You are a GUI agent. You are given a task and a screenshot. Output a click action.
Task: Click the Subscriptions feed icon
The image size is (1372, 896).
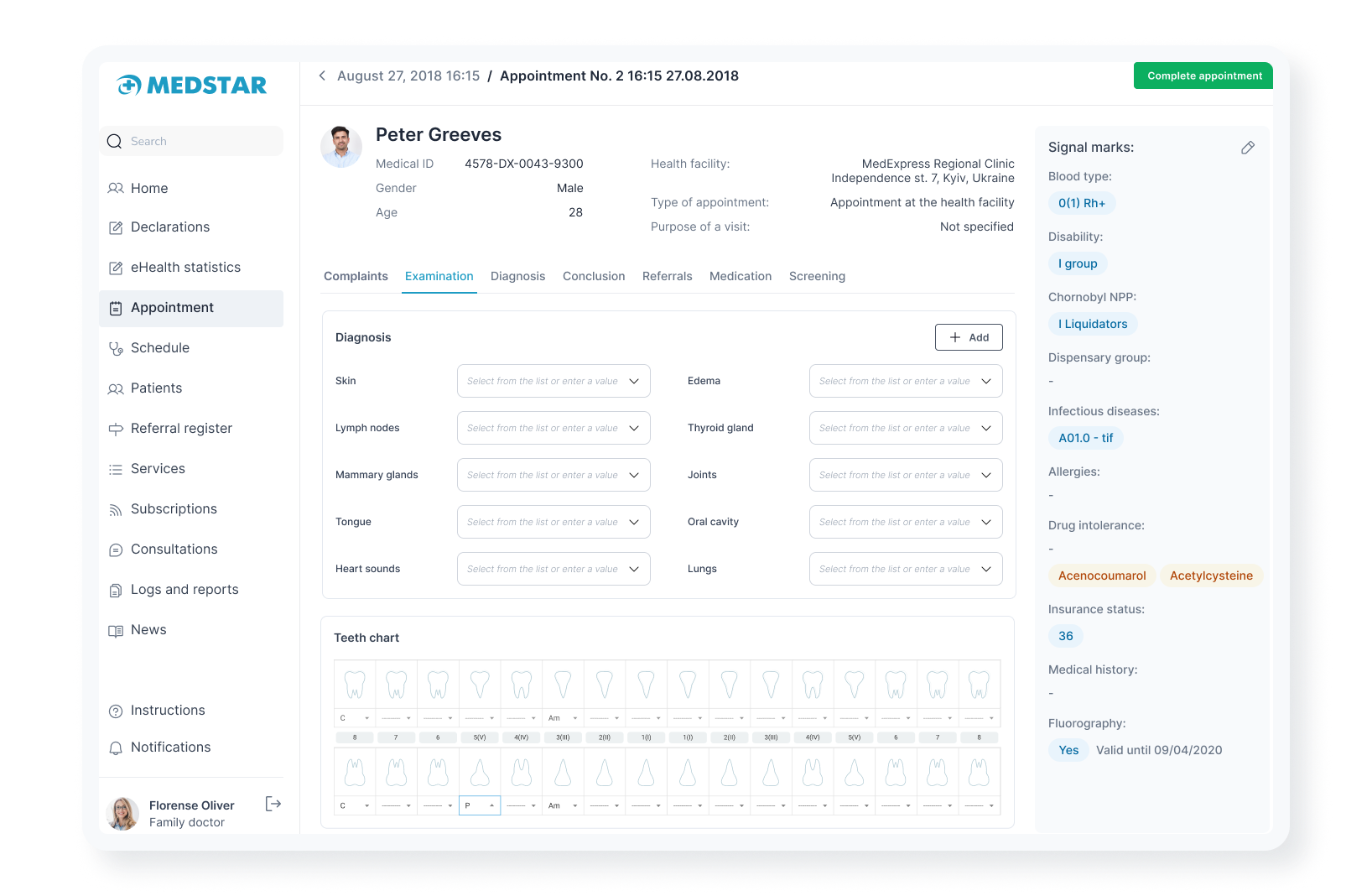click(116, 509)
